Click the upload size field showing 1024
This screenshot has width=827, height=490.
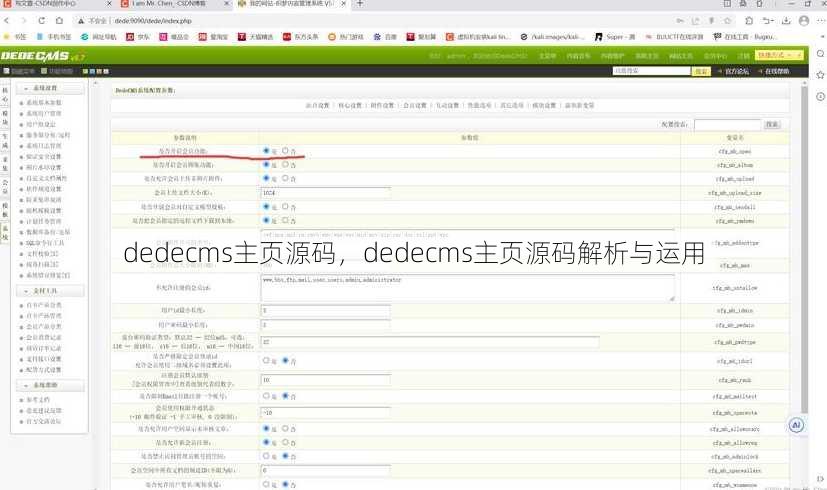coord(325,193)
